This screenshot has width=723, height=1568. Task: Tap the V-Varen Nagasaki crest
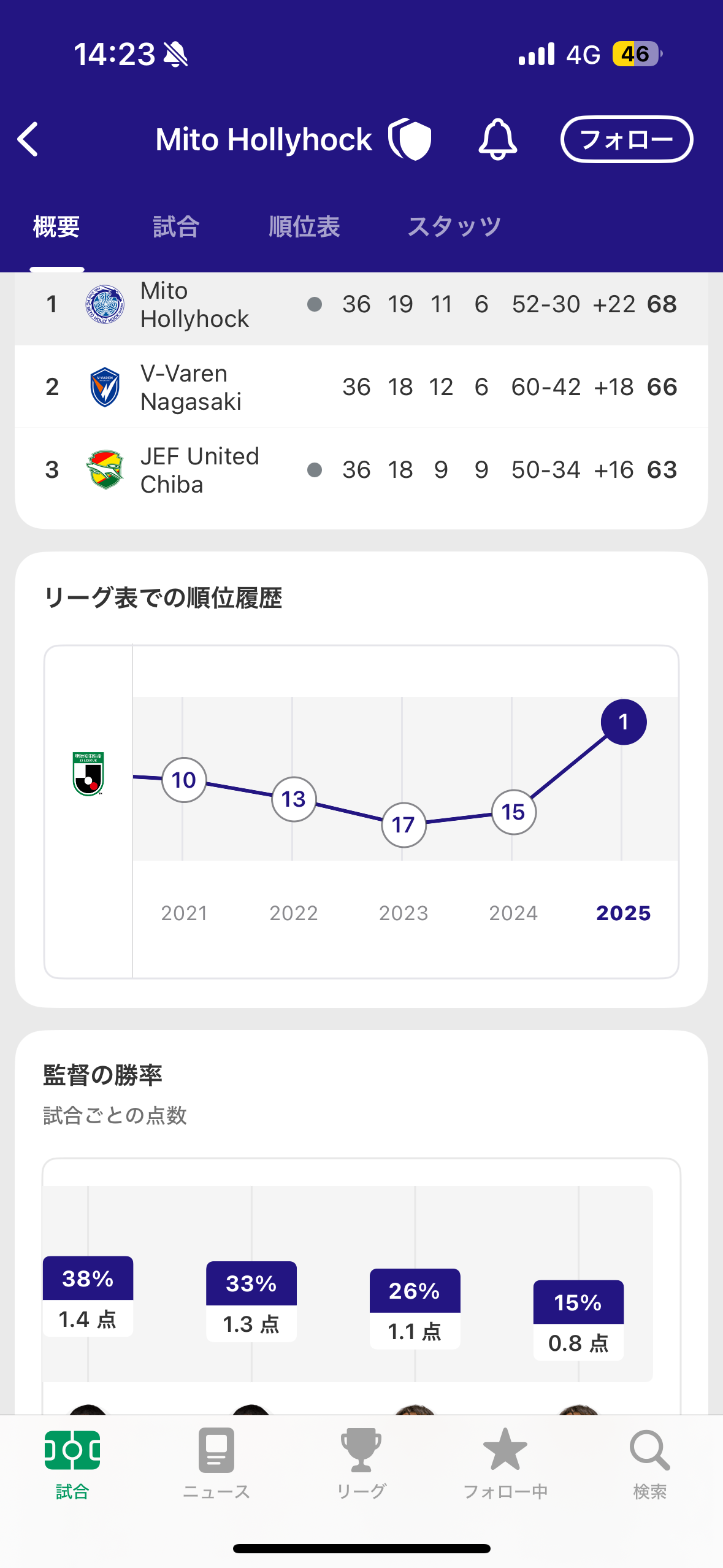point(105,387)
